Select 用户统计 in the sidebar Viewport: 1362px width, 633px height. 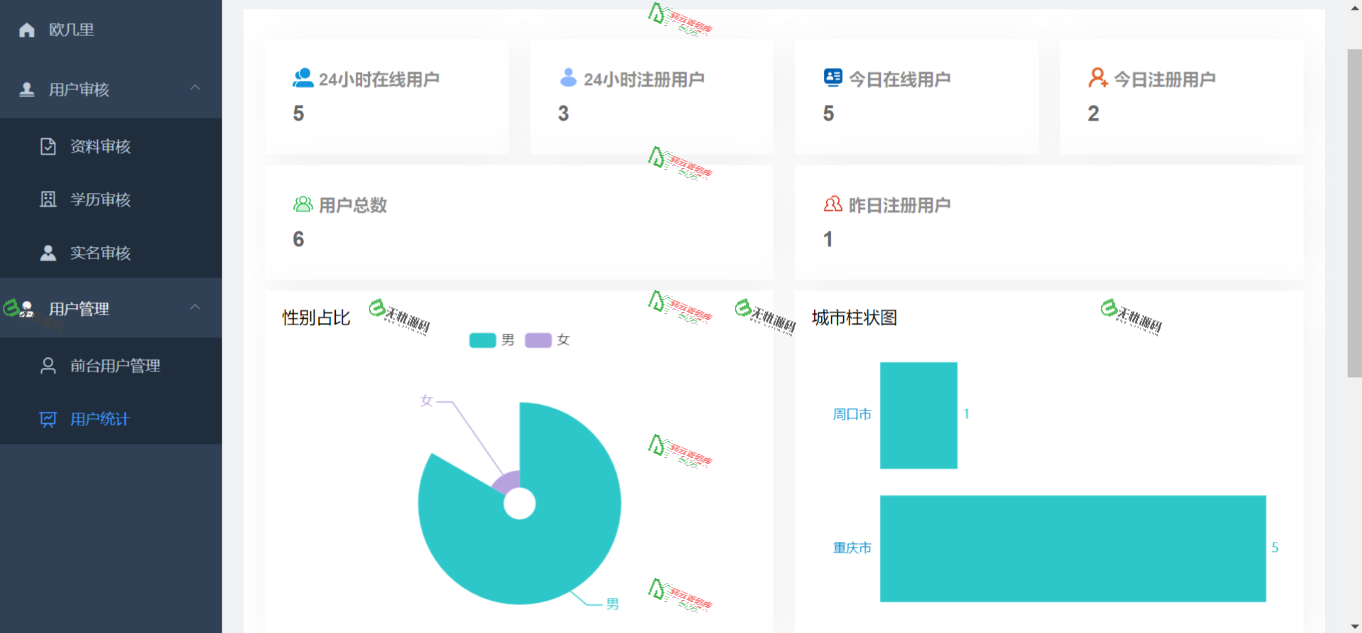tap(100, 419)
